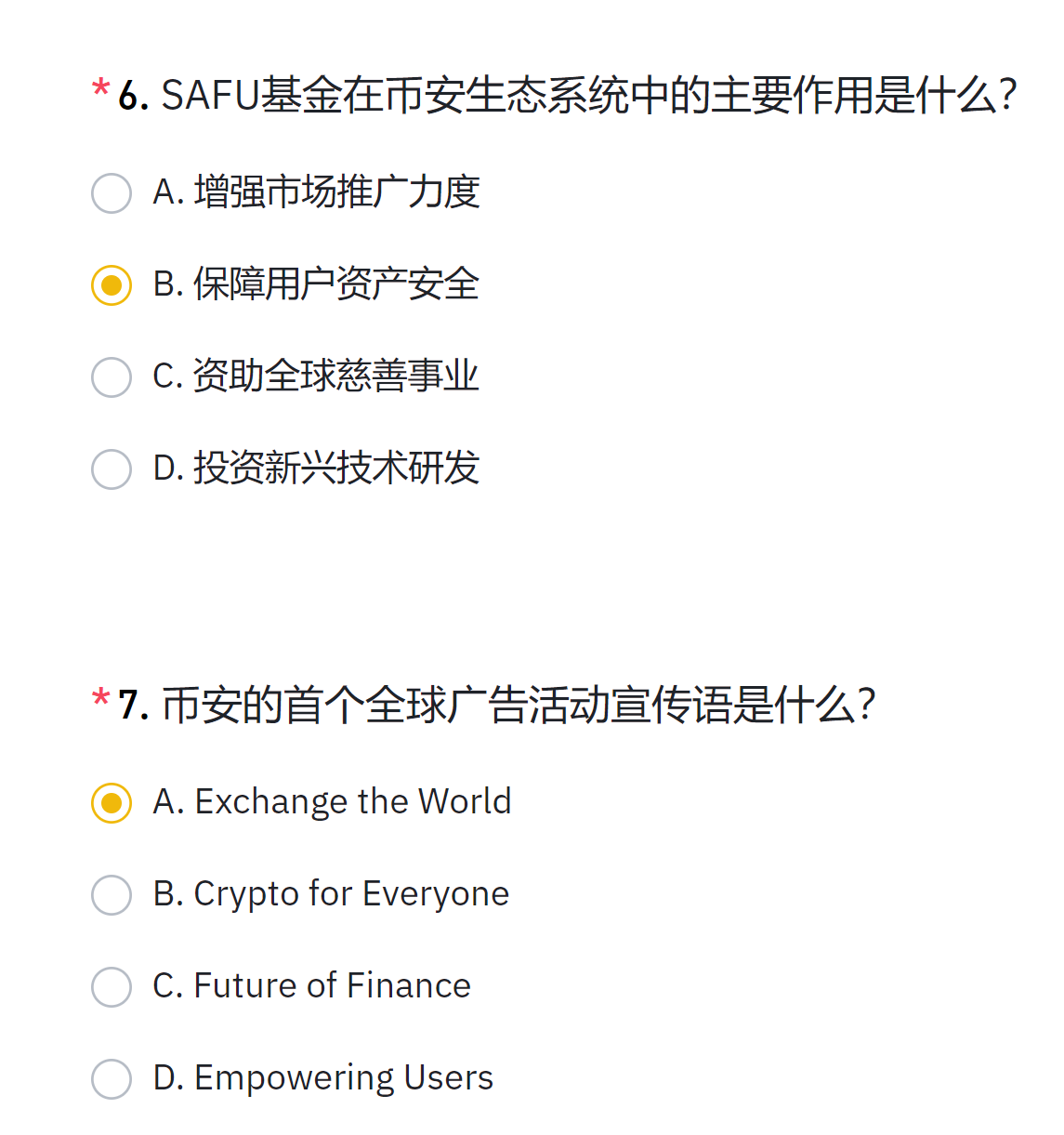Choose radio B Crypto for Everyone
This screenshot has width=1064, height=1135.
pos(112,895)
